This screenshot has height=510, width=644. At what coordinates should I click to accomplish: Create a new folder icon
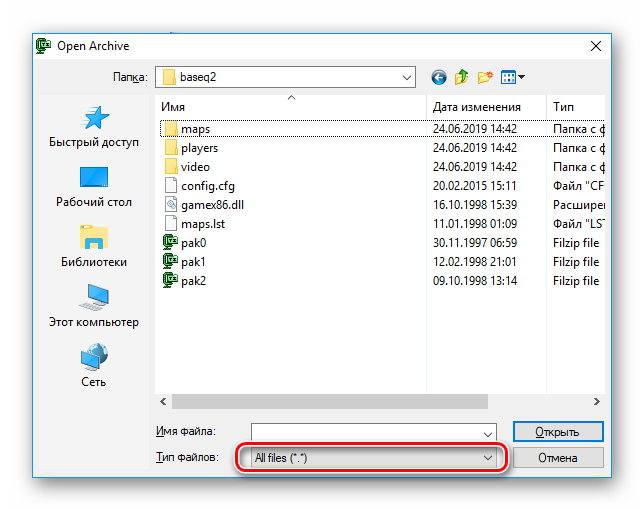coord(485,77)
